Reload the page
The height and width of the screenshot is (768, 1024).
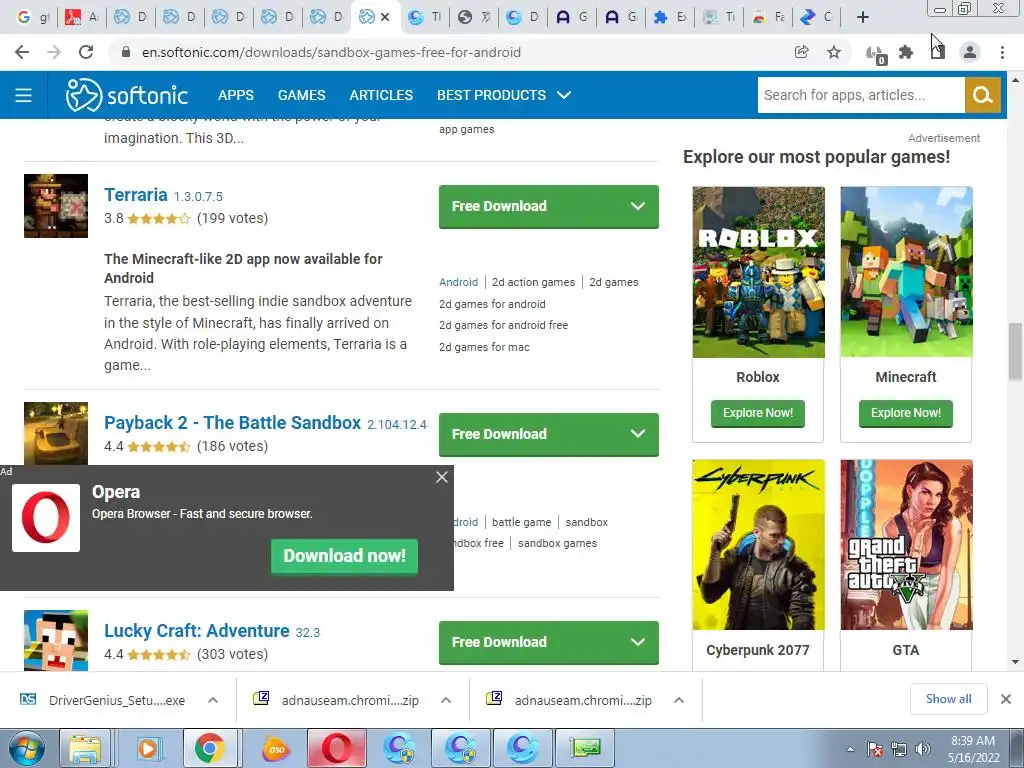click(86, 52)
